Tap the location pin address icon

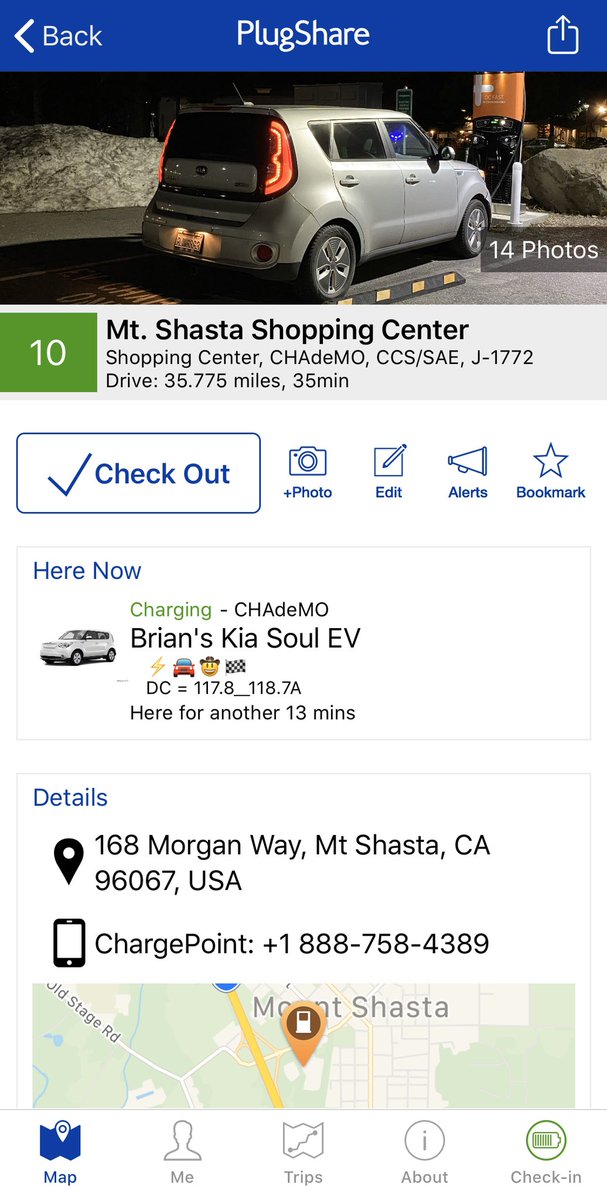68,862
